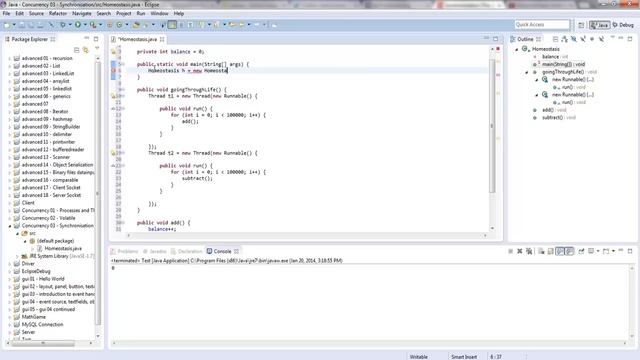Toggle Hide Non-Public Members in Outline
640x360 pixels.
(x=592, y=39)
